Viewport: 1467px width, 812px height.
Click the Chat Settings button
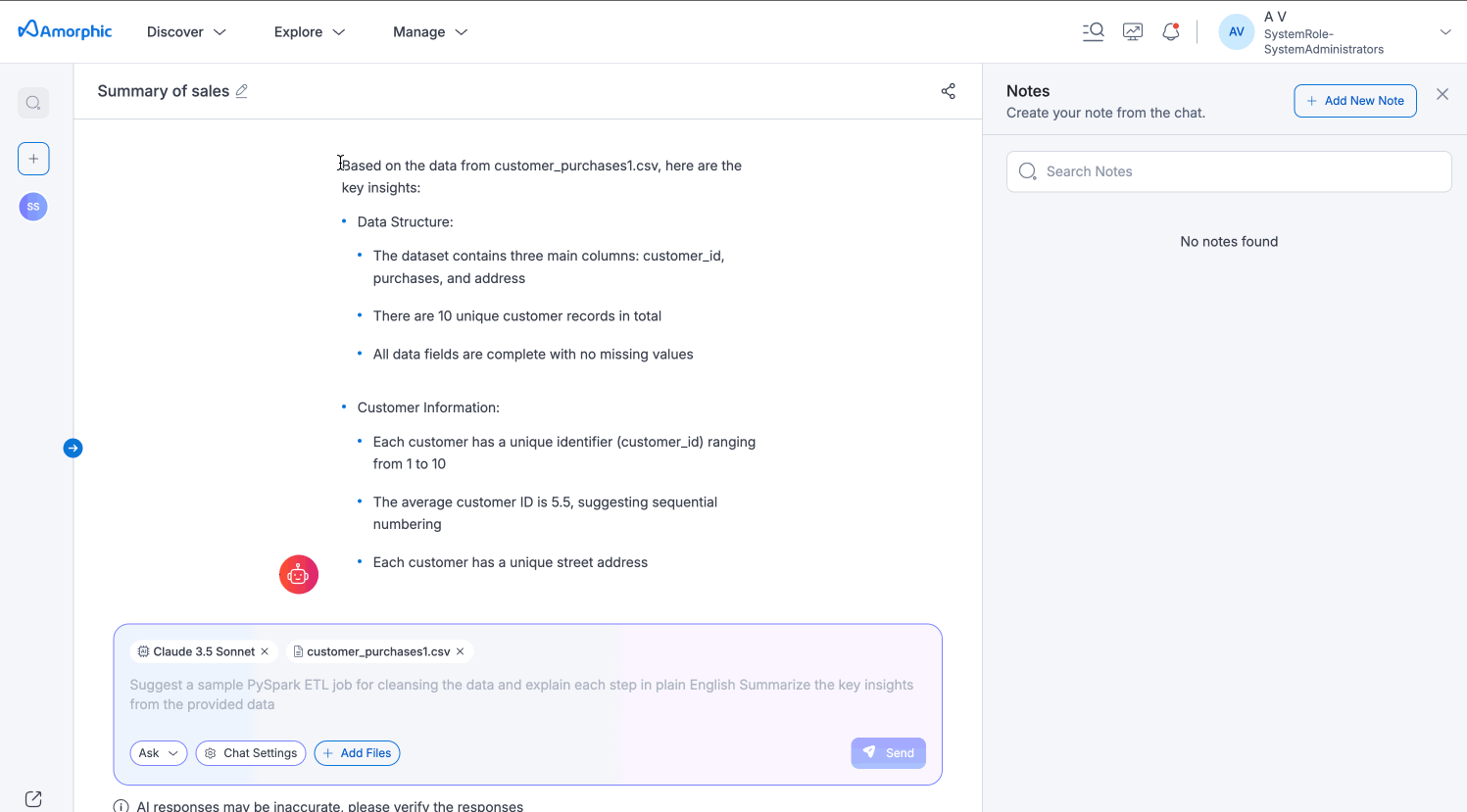(x=251, y=753)
